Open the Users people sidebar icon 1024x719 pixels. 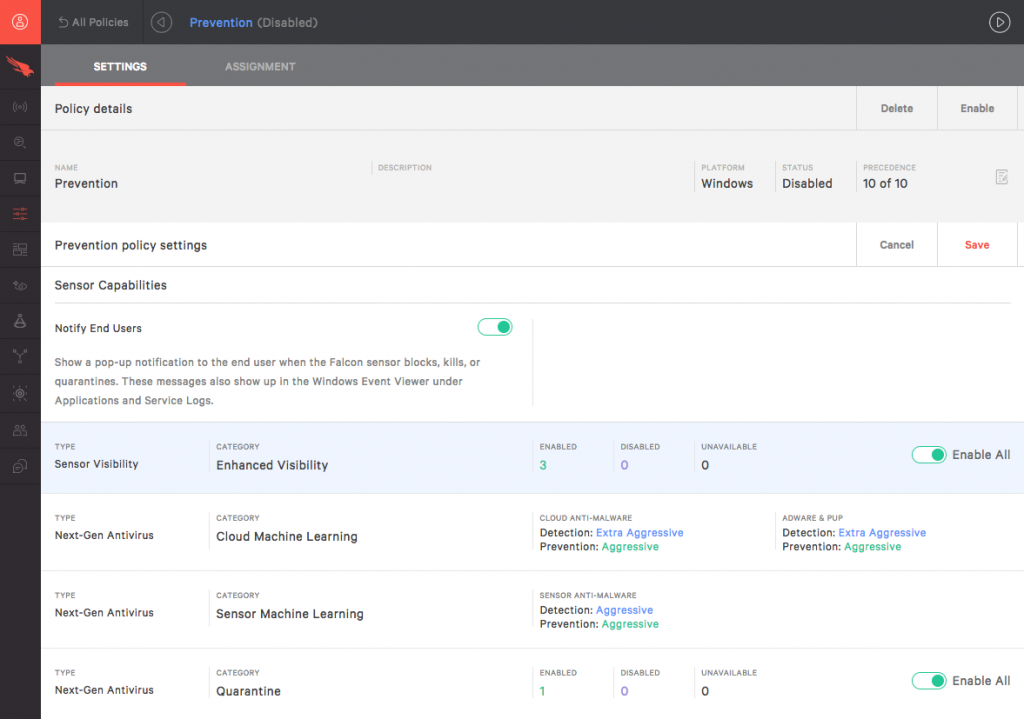[x=20, y=430]
